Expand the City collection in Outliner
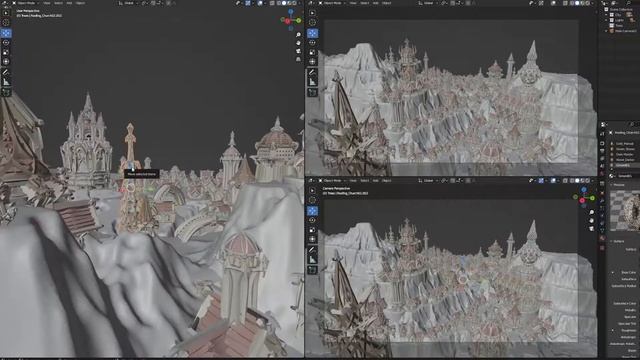The image size is (640, 360). (607, 14)
